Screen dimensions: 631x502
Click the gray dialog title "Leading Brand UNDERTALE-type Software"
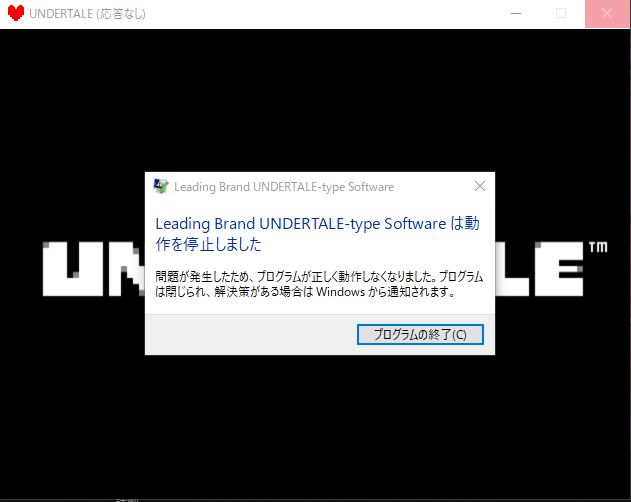coord(284,187)
